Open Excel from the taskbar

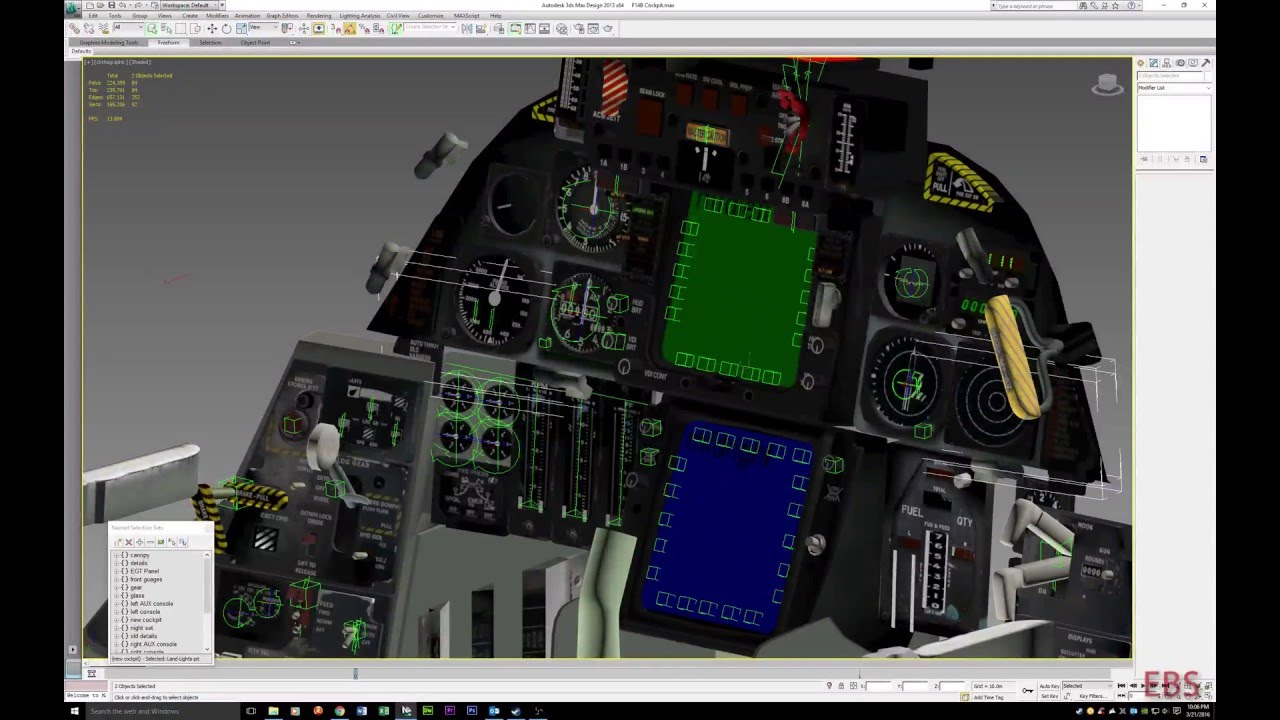click(x=383, y=711)
